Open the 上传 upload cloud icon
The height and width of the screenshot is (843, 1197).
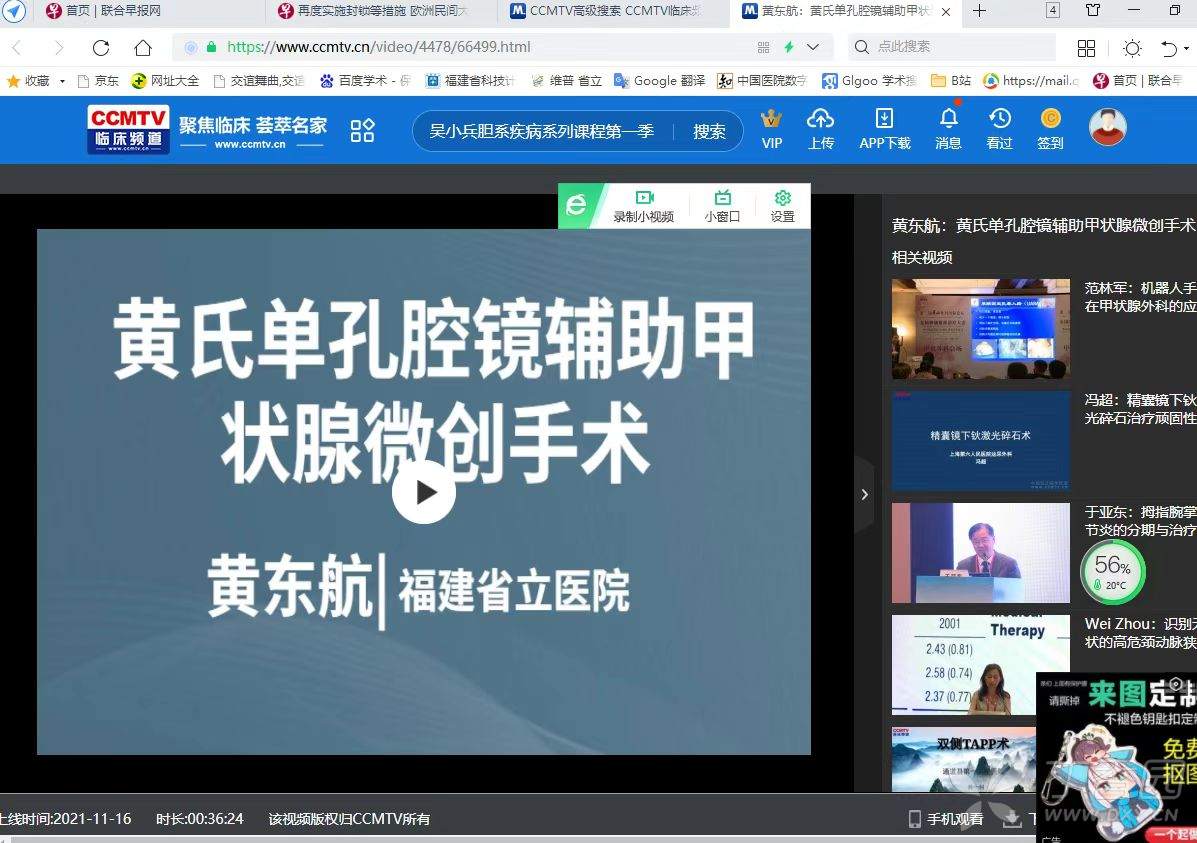(820, 119)
